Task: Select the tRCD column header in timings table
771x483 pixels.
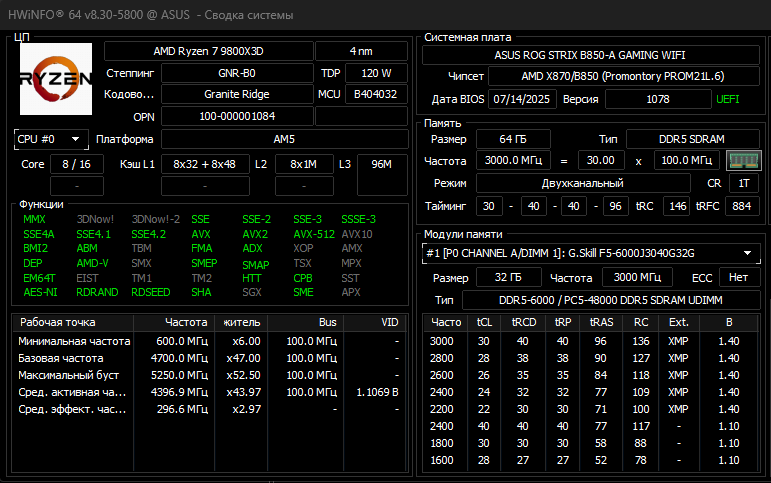Action: pyautogui.click(x=524, y=322)
